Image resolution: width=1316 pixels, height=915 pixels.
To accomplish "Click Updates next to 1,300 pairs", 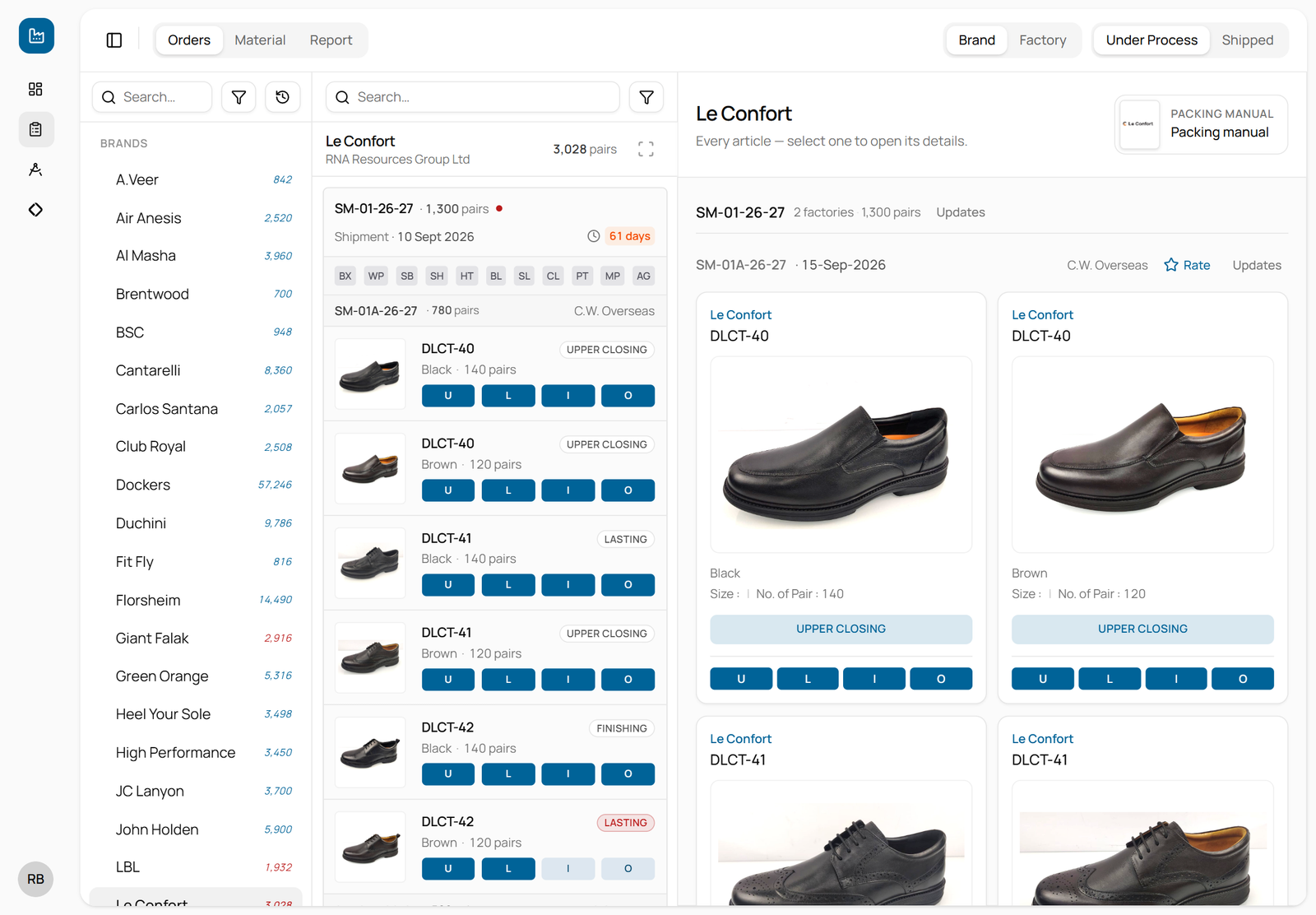I will click(x=960, y=212).
